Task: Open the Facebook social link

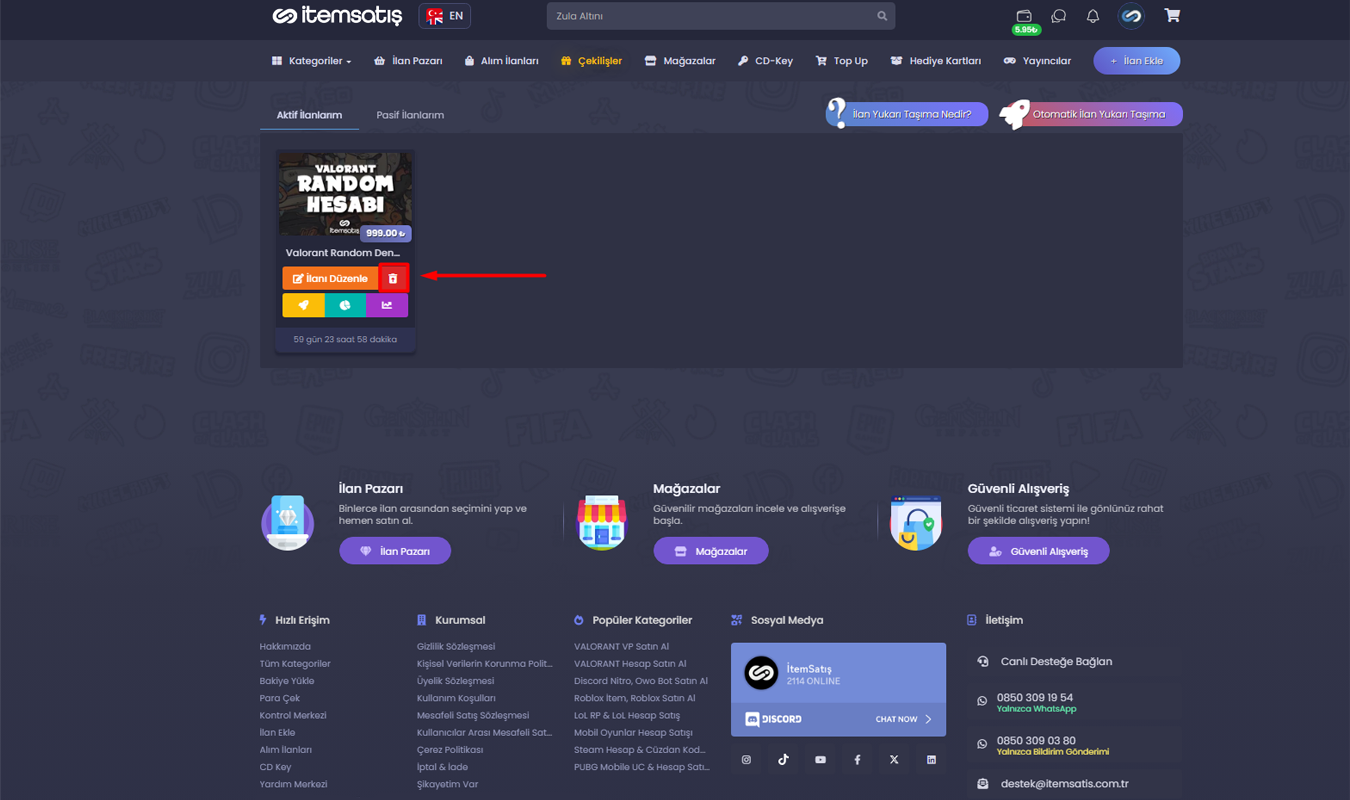Action: coord(857,760)
